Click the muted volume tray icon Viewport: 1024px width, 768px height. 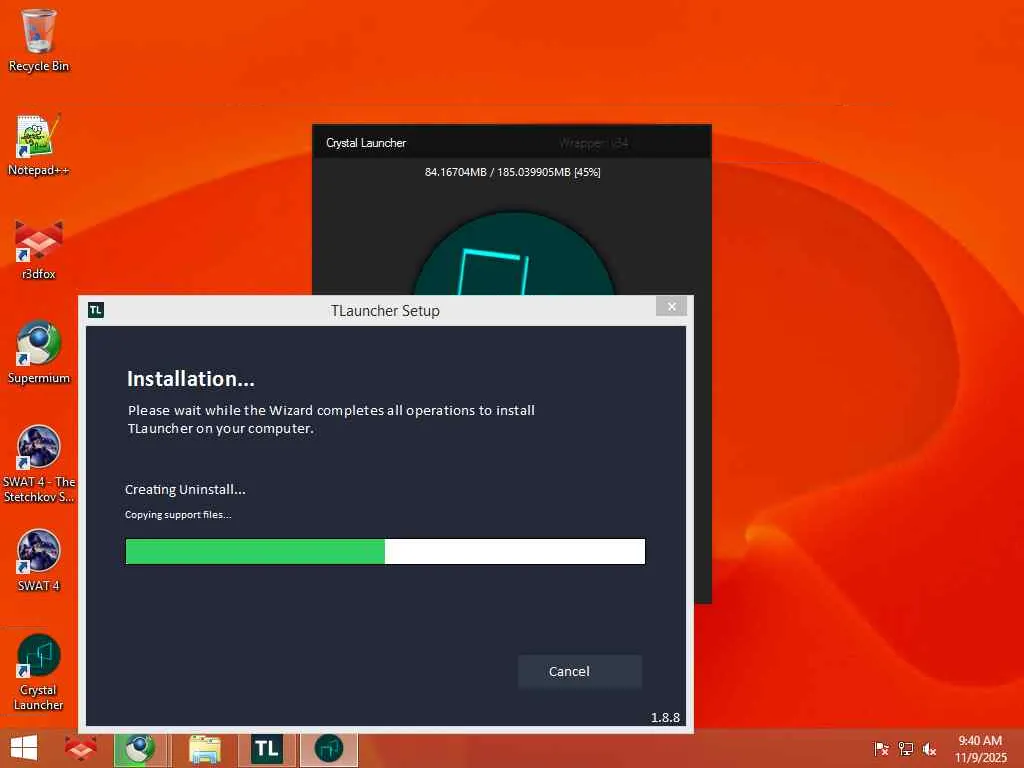[x=929, y=749]
